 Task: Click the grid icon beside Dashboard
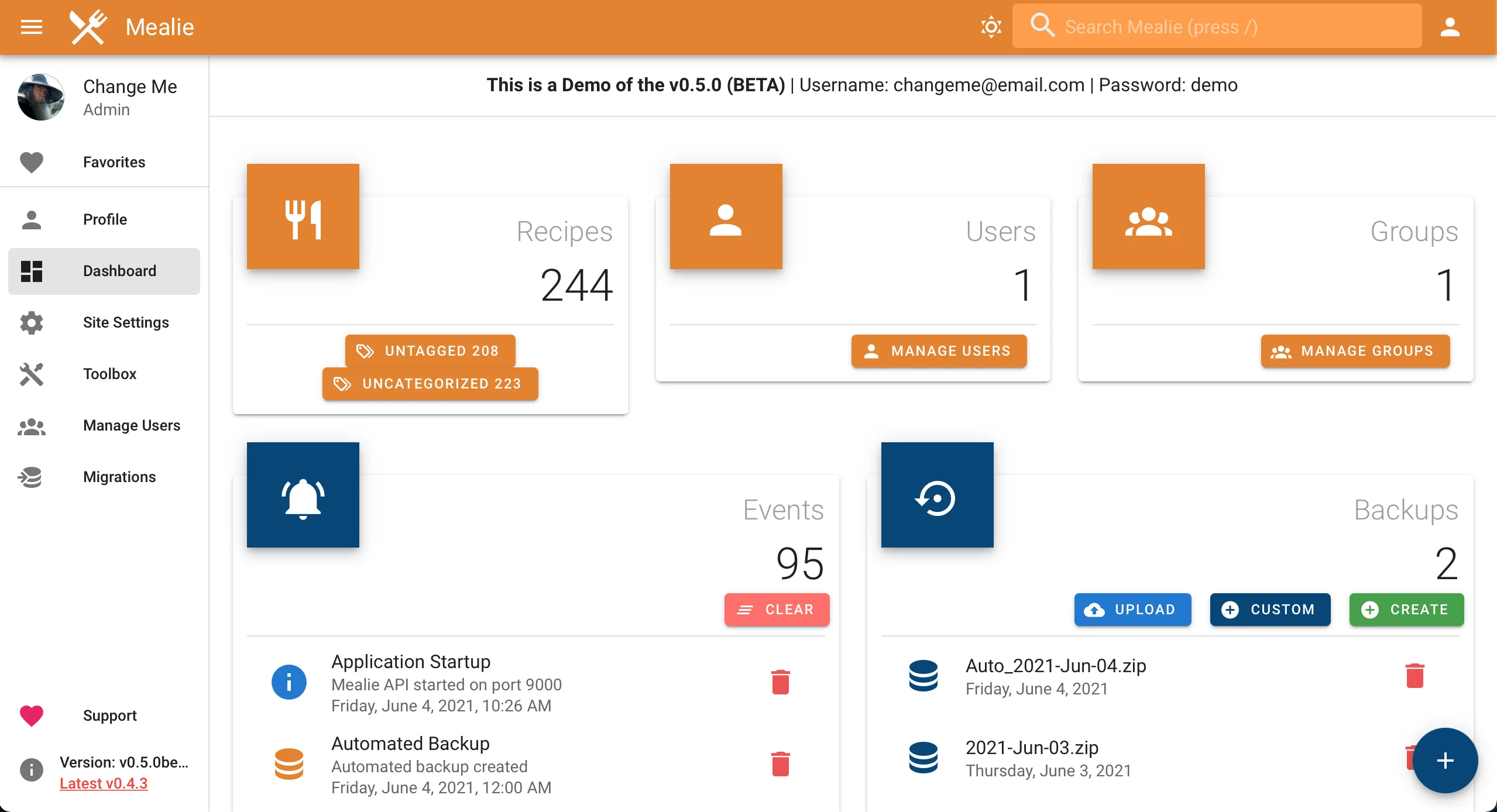(32, 271)
